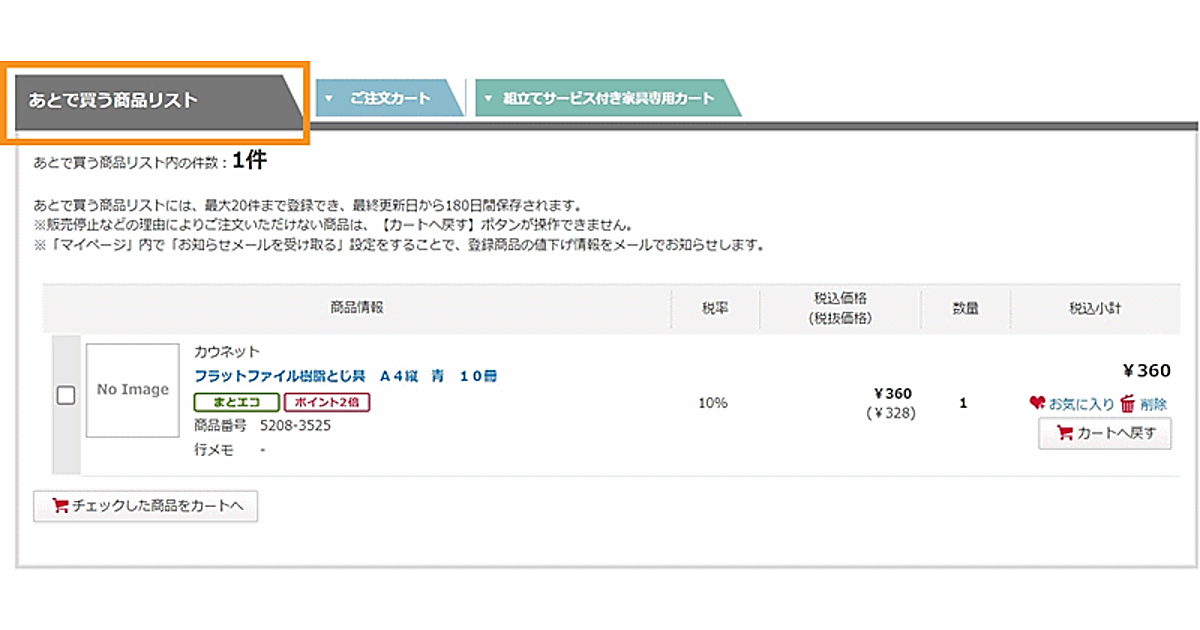The width and height of the screenshot is (1200, 630).
Task: Click the red ポイント2倍 badge
Action: (327, 402)
